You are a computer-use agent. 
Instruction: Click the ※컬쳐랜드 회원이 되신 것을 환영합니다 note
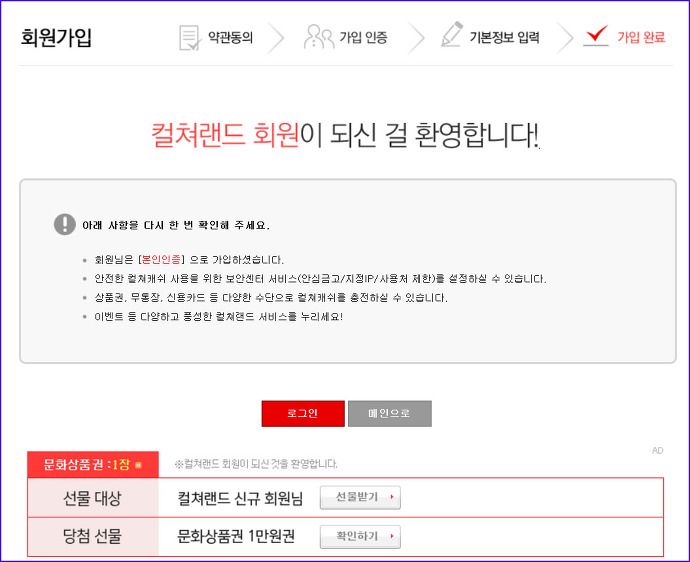[x=256, y=463]
